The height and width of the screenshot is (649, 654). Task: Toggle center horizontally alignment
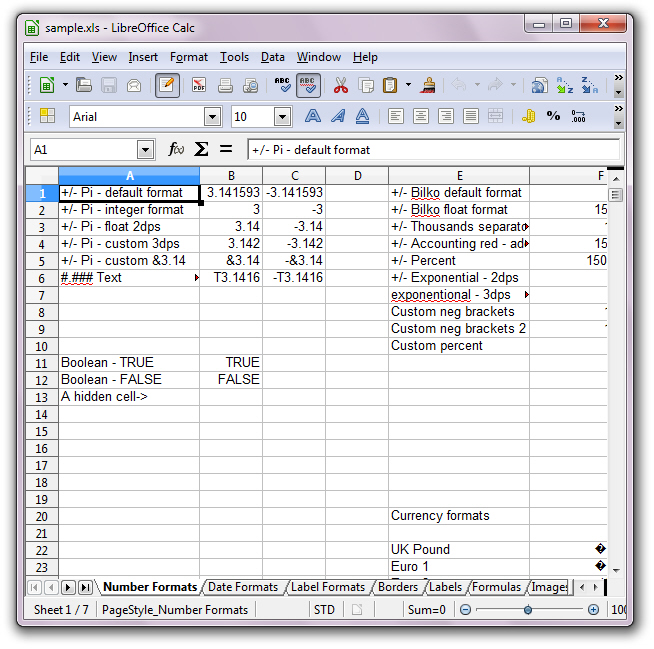coord(420,116)
